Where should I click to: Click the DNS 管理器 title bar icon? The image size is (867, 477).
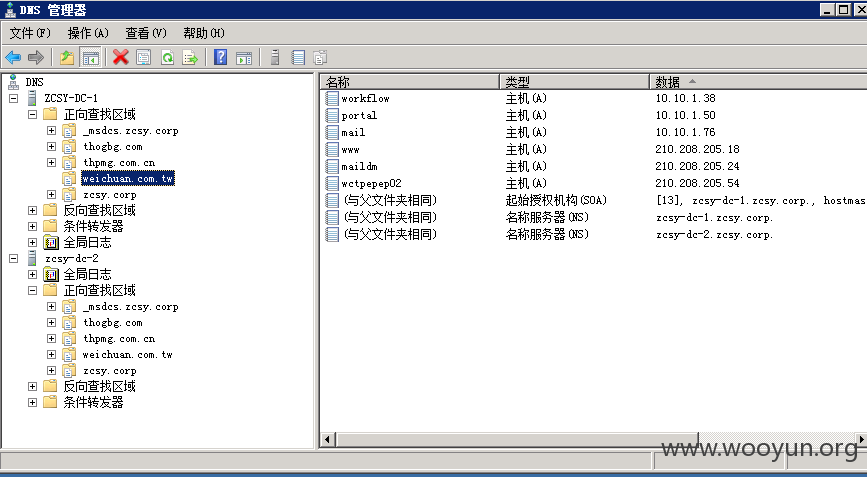(x=9, y=9)
